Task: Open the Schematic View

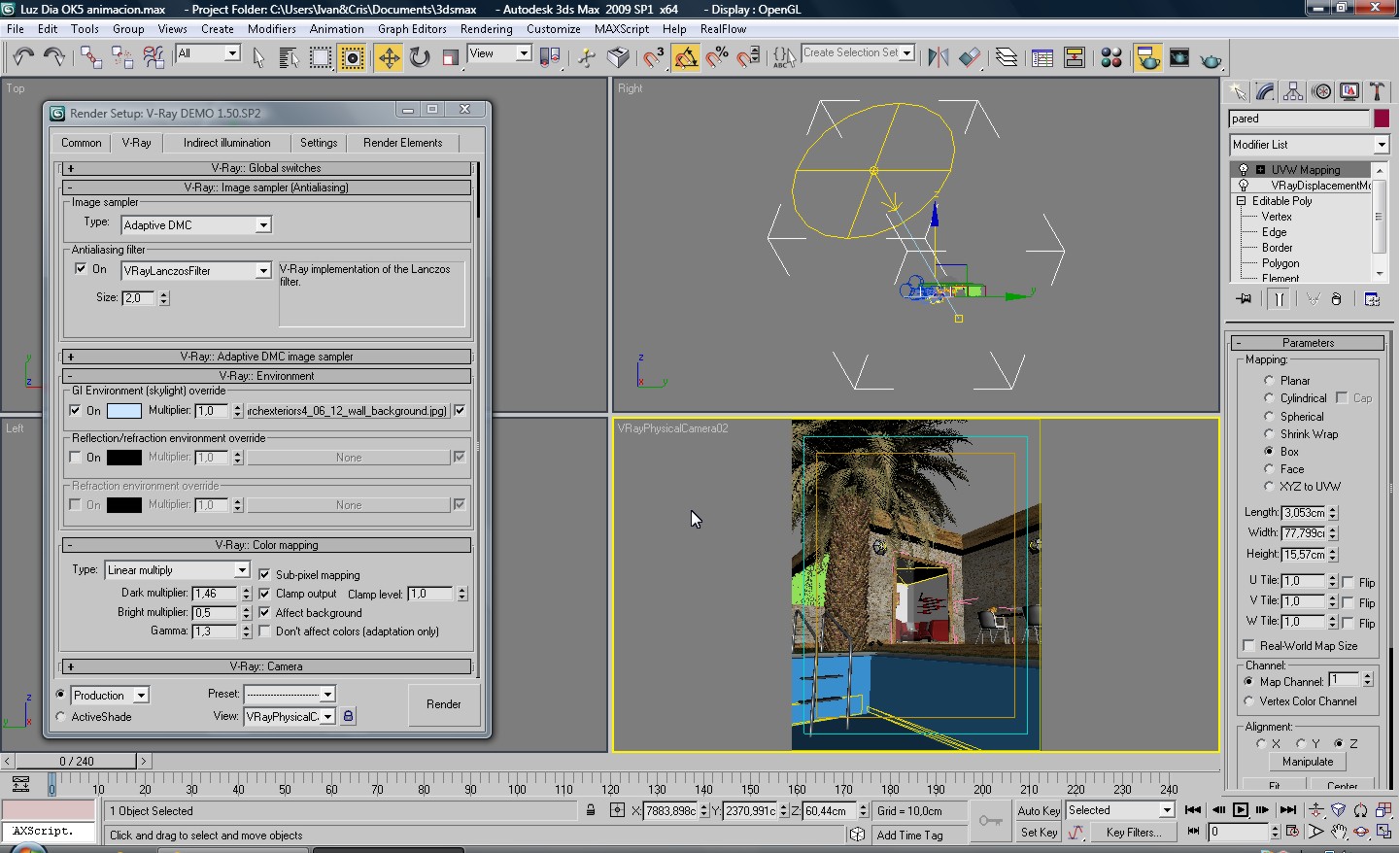Action: [1075, 58]
